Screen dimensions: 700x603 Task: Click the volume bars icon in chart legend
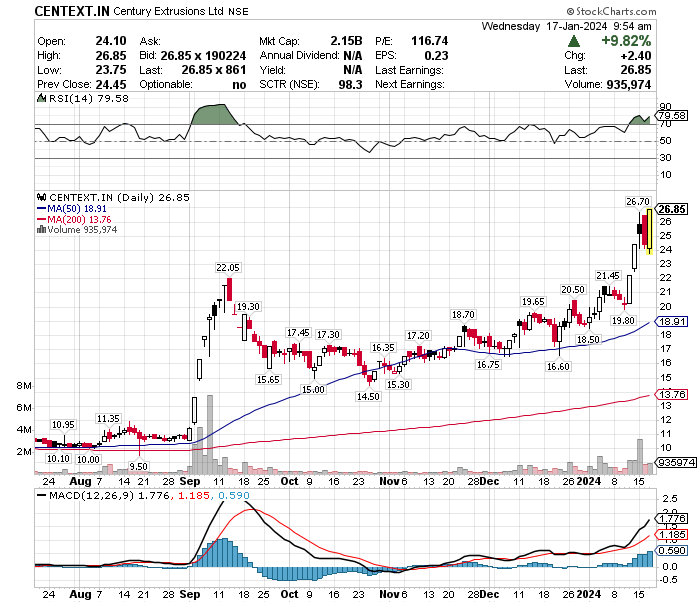point(42,229)
